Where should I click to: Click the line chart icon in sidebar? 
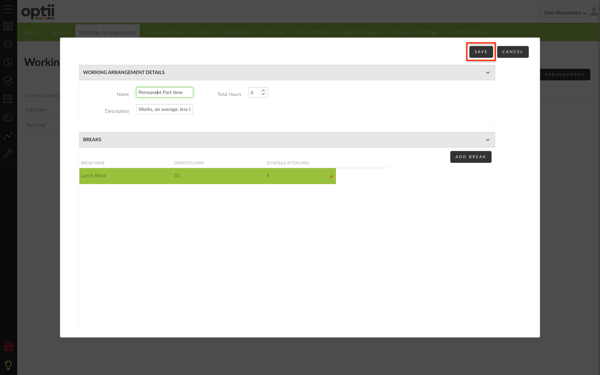click(8, 135)
